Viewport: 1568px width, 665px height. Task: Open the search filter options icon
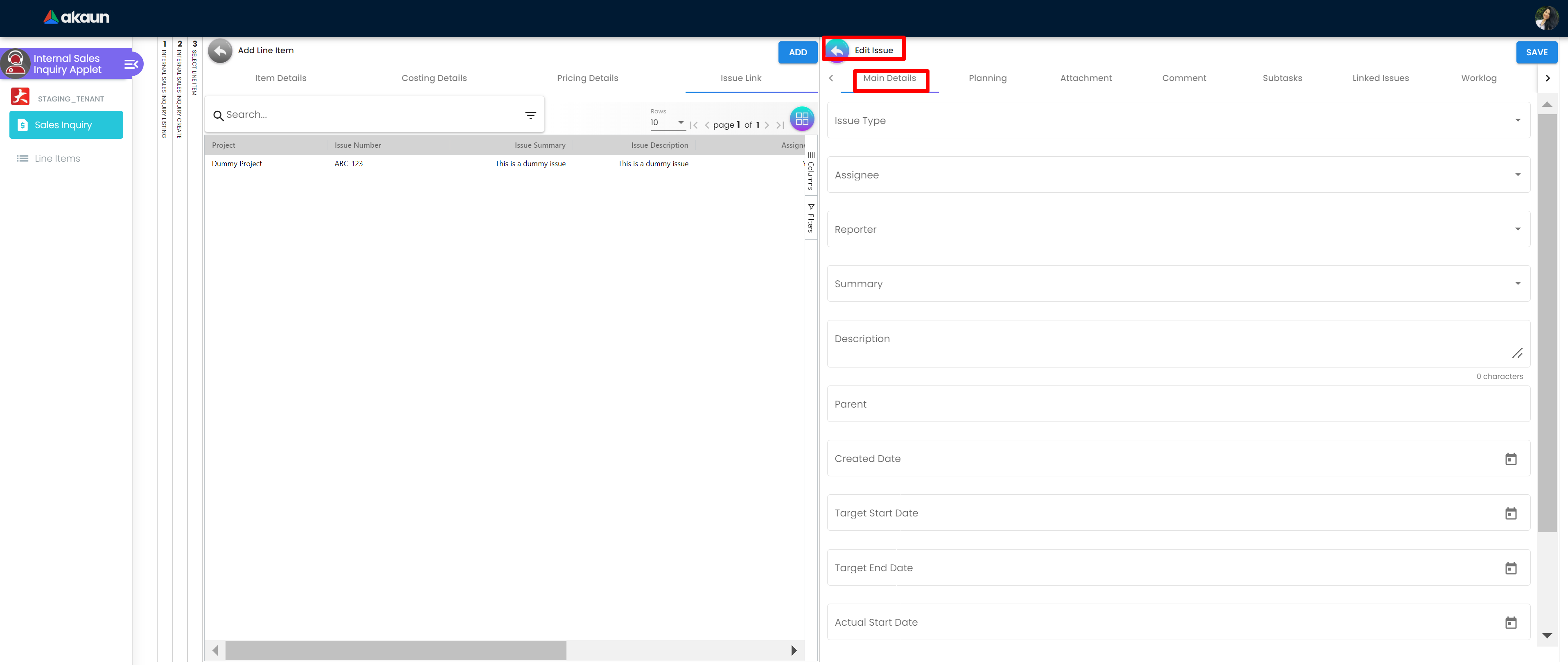[x=530, y=115]
